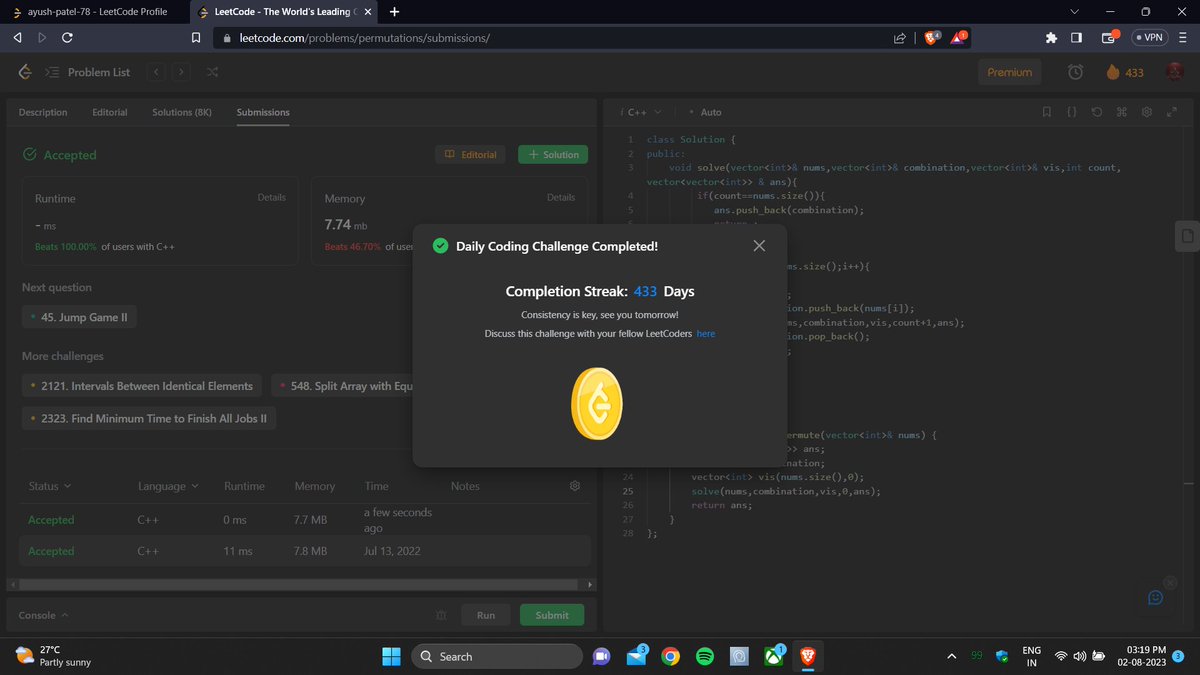The width and height of the screenshot is (1200, 675).
Task: Click the horizontal scrollbar under submissions
Action: point(300,584)
